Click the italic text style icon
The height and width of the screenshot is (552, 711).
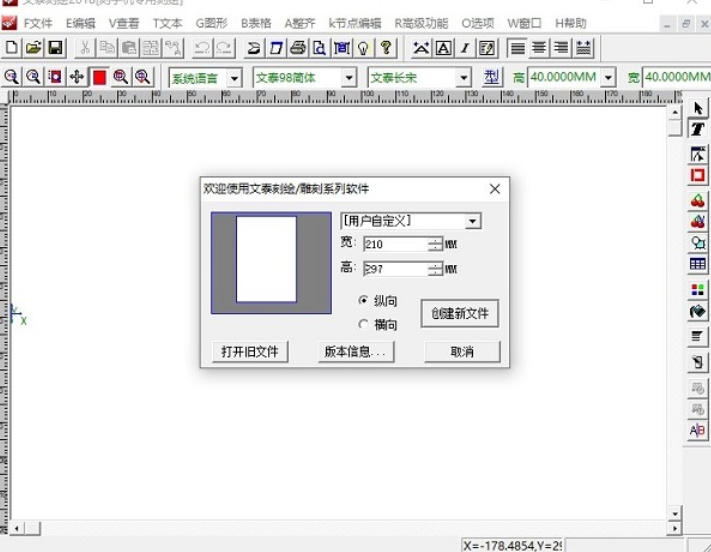click(x=465, y=48)
